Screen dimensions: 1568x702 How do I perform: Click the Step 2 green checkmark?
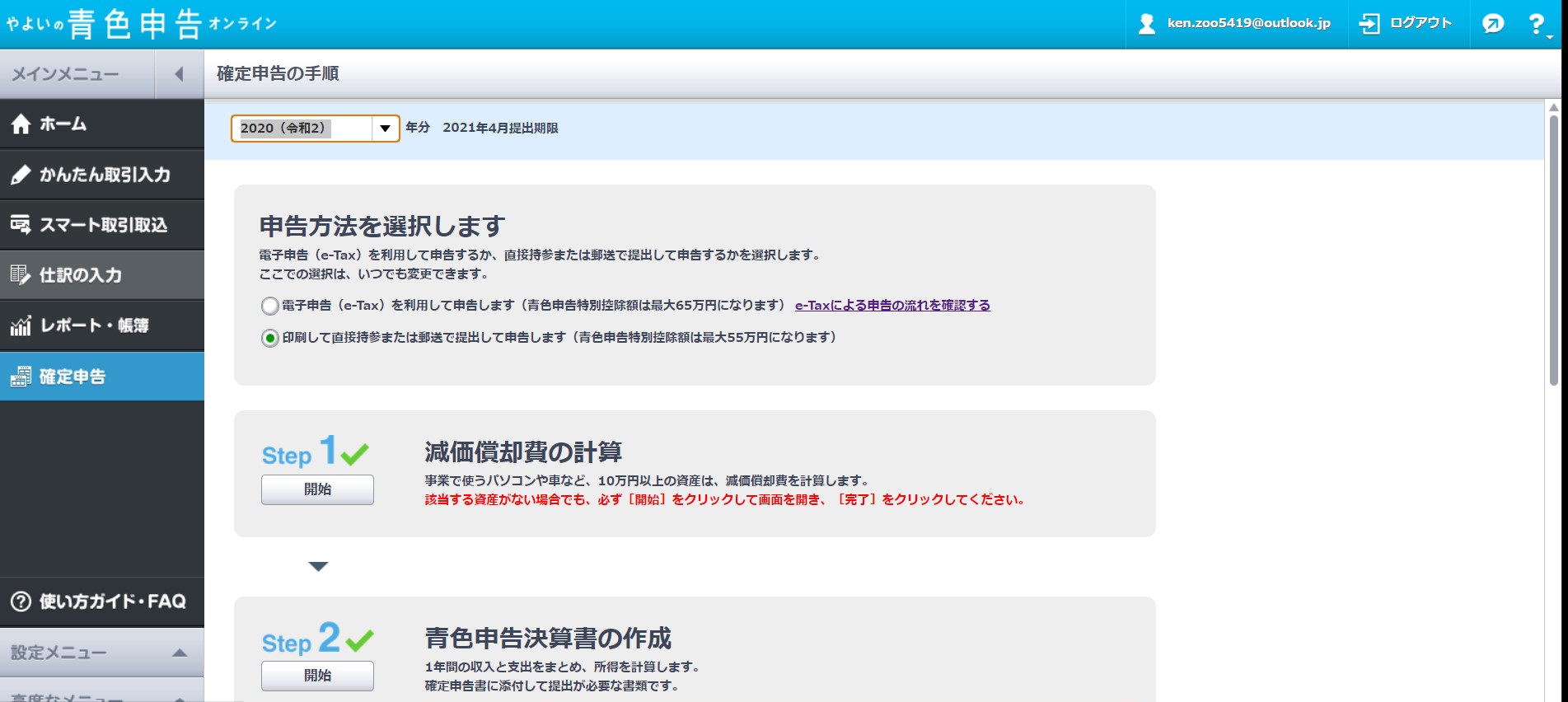pos(359,640)
